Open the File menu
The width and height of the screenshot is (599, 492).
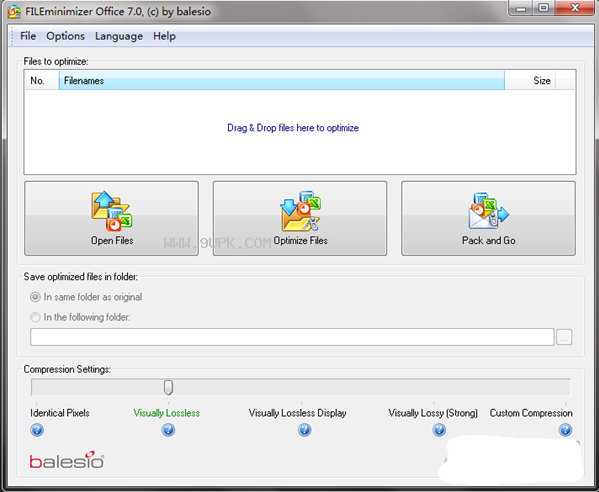pyautogui.click(x=28, y=36)
